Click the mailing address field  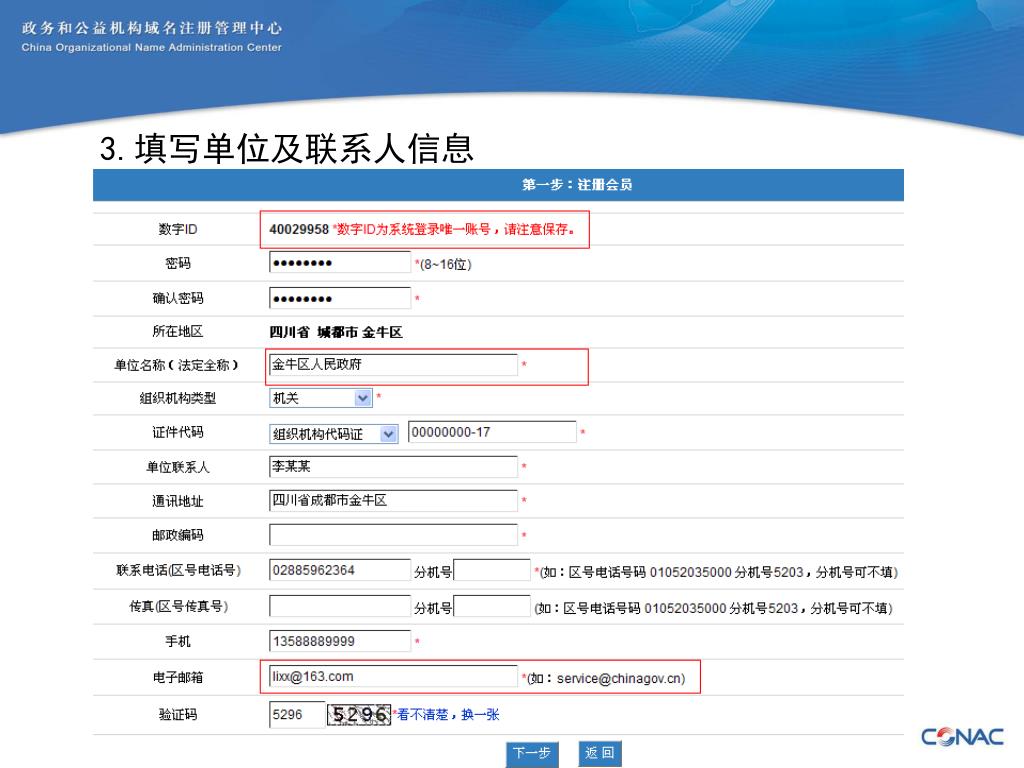pos(393,500)
